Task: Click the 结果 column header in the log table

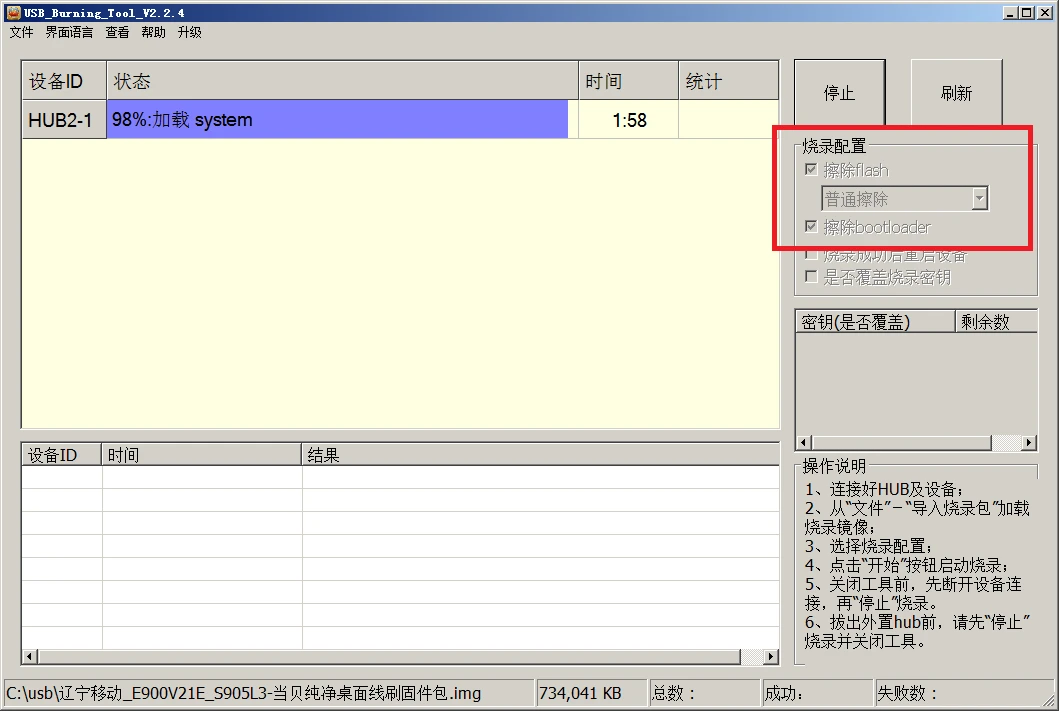Action: point(539,455)
